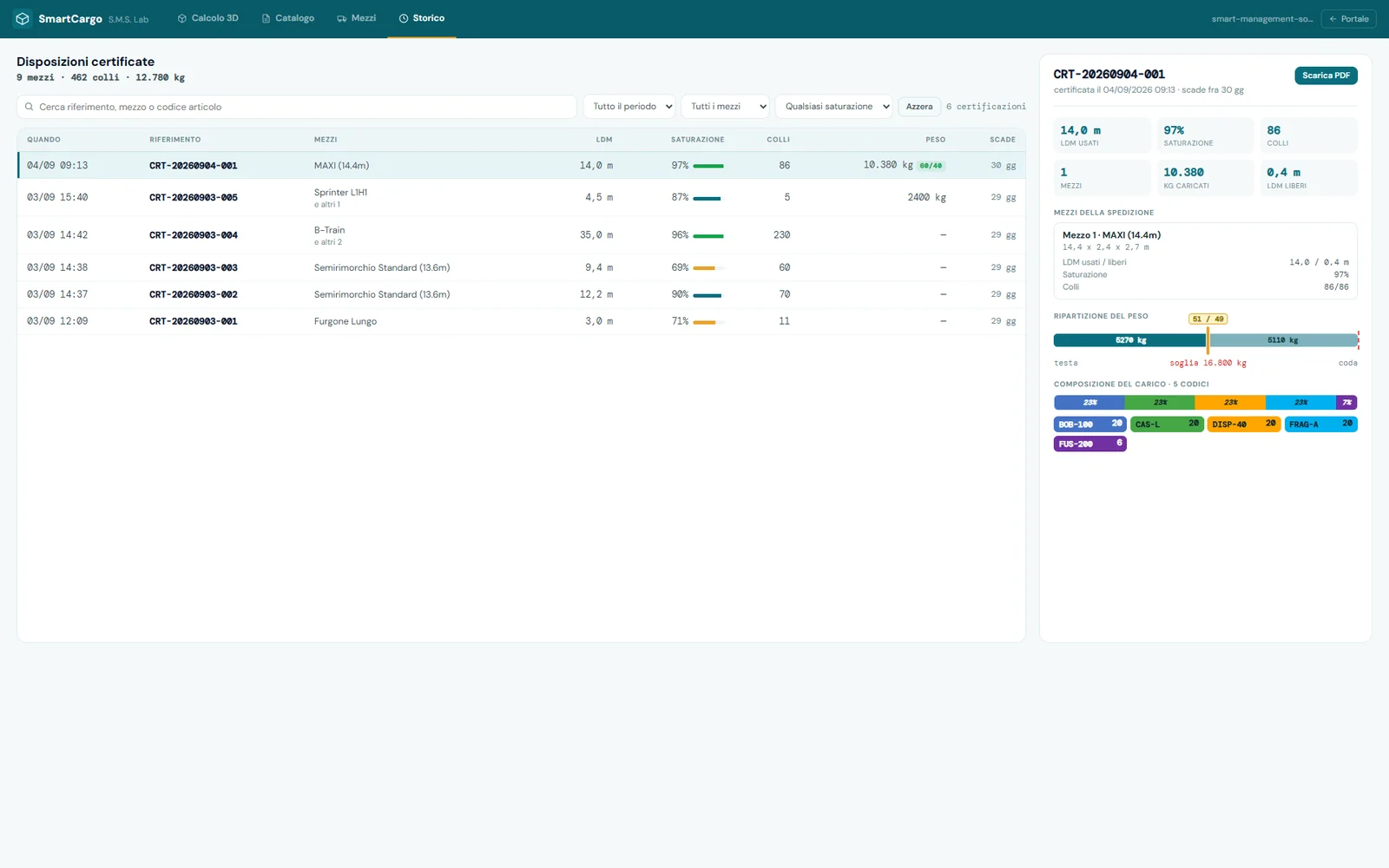Open the Tutti i mezzi dropdown
Screen dimensions: 1389x868
725,107
